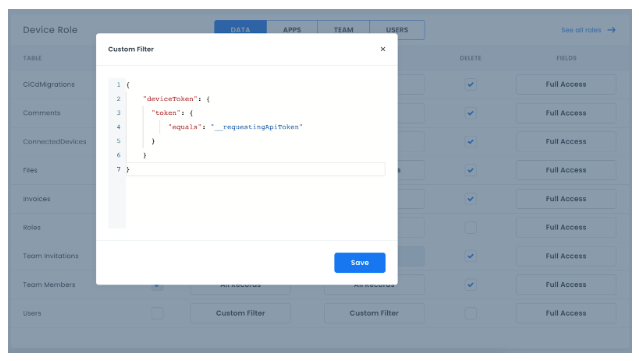Click the Roles table name

(32, 227)
